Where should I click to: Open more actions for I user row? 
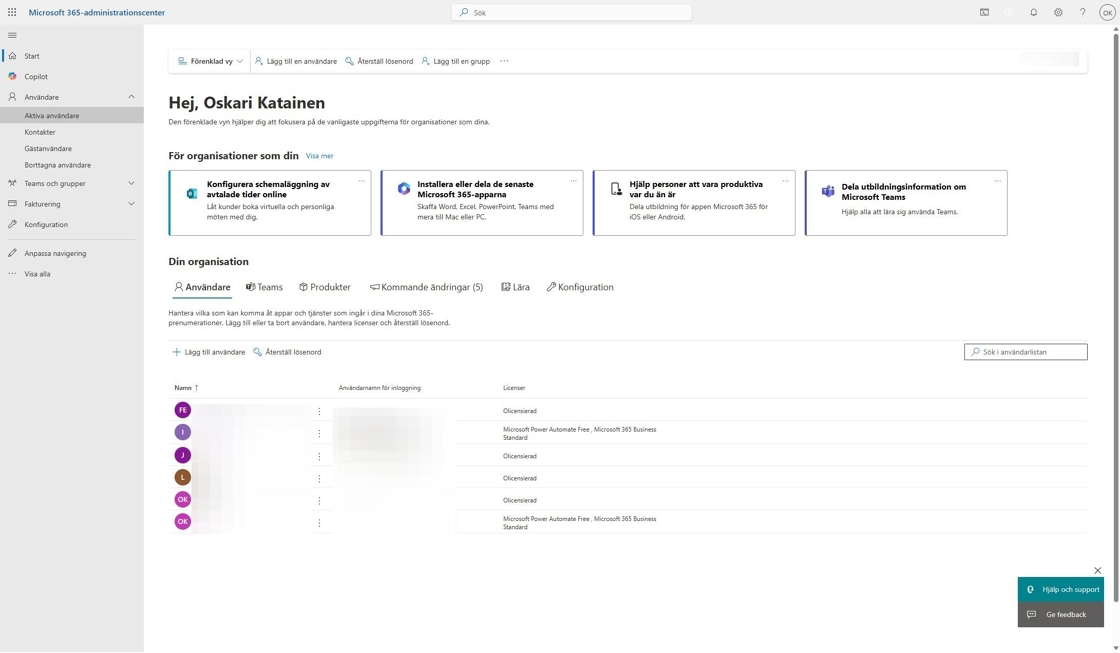pyautogui.click(x=319, y=434)
